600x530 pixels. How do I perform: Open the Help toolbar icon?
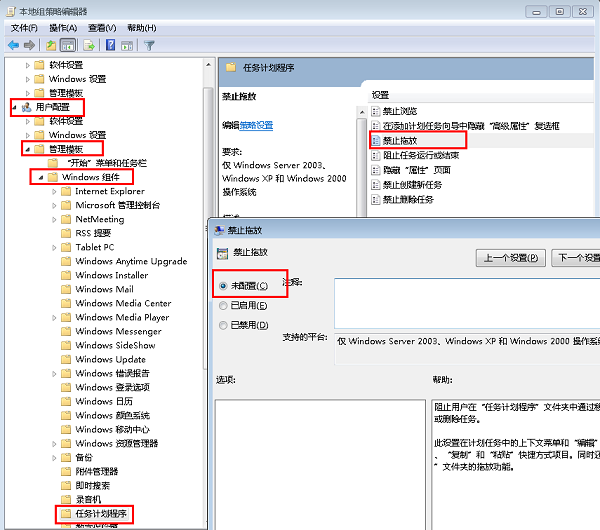pos(110,45)
